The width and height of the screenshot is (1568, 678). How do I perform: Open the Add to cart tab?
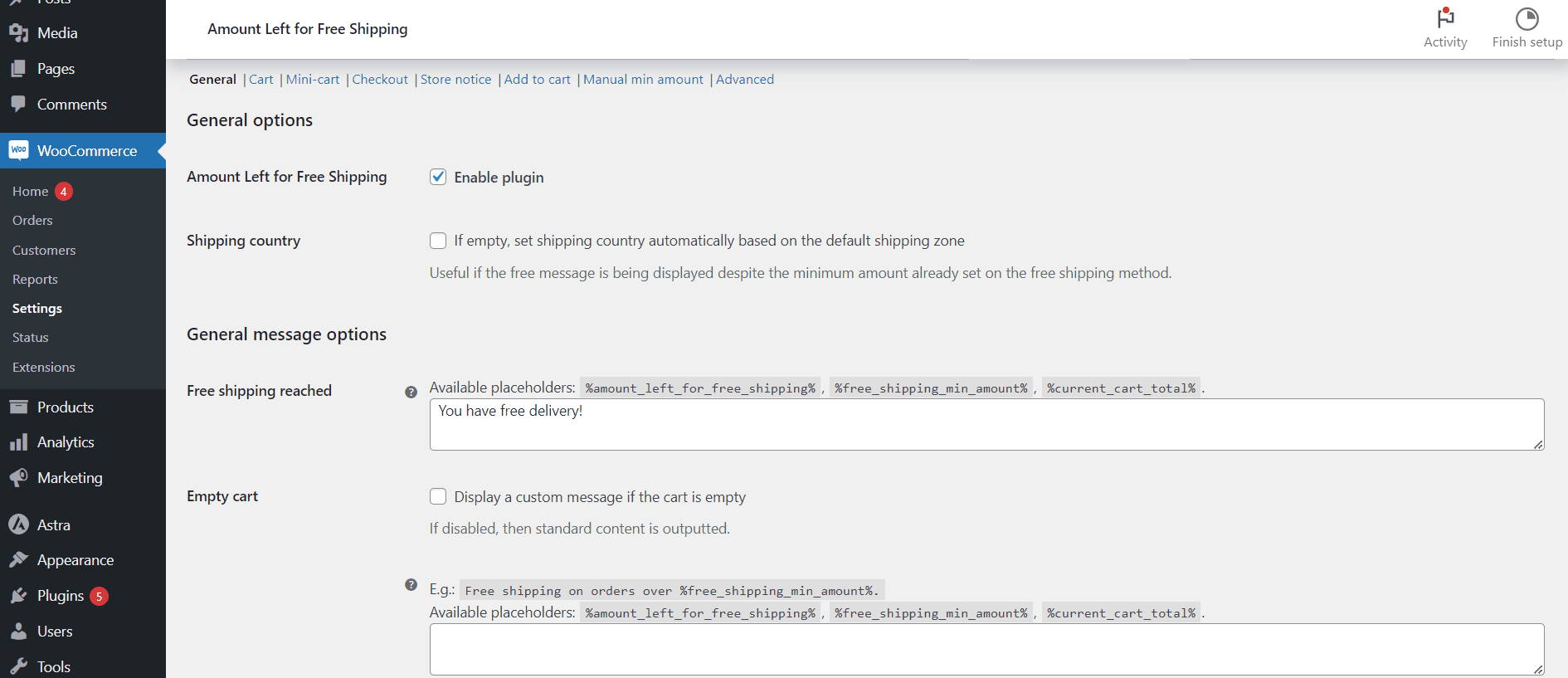pos(537,80)
